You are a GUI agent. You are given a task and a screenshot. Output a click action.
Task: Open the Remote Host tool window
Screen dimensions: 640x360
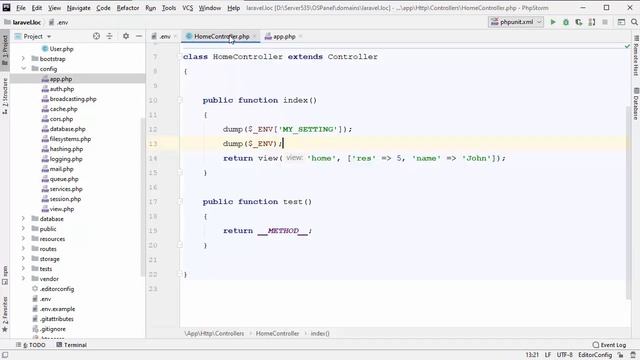click(636, 56)
